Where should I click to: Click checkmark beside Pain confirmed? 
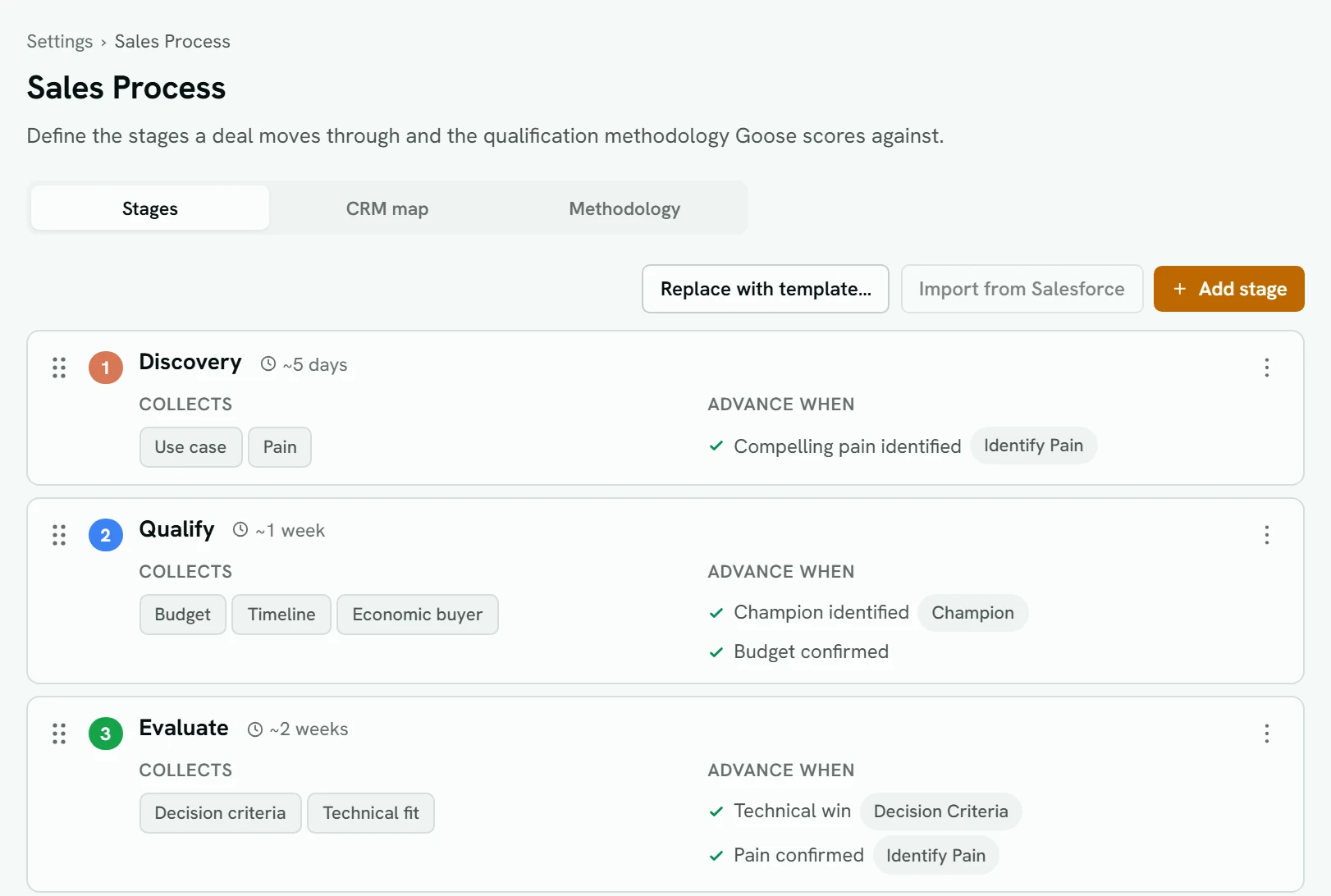click(x=716, y=855)
